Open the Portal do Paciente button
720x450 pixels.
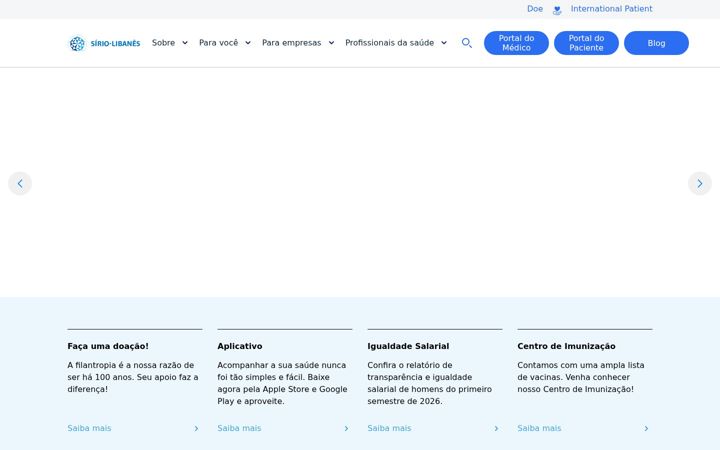(586, 43)
